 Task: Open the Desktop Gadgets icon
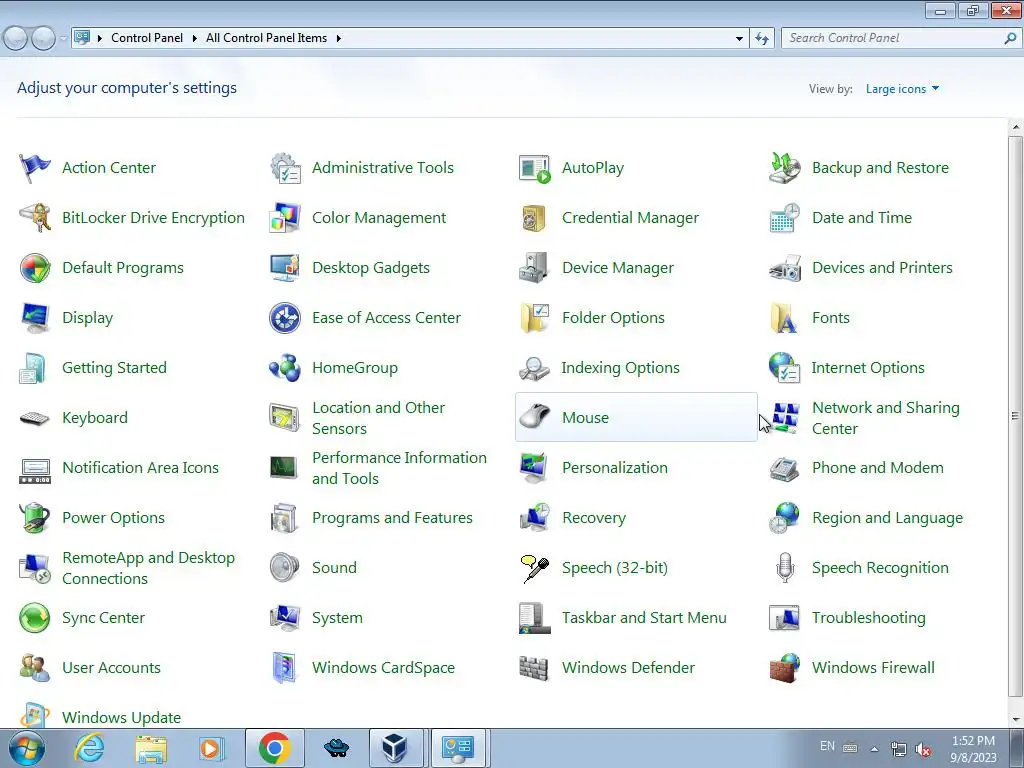point(285,268)
